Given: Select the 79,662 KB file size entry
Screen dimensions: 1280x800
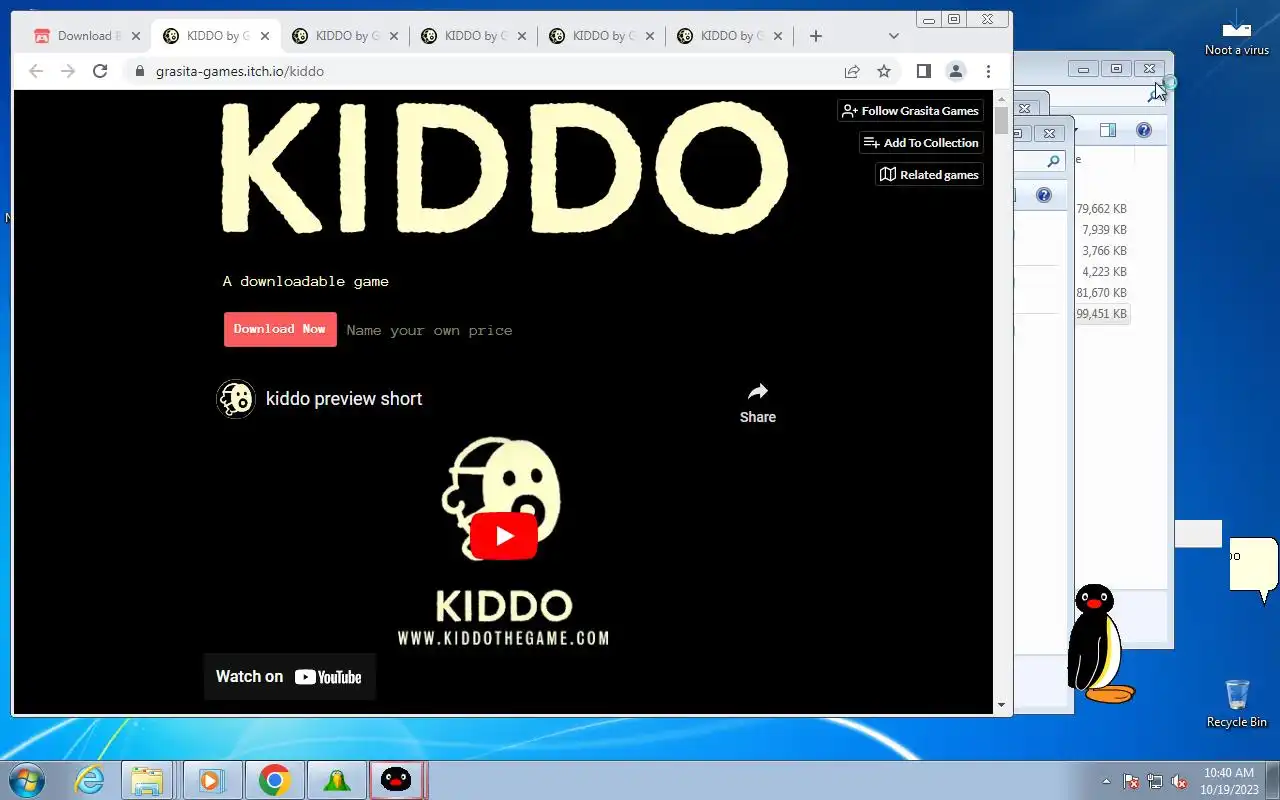Looking at the screenshot, I should (1101, 209).
